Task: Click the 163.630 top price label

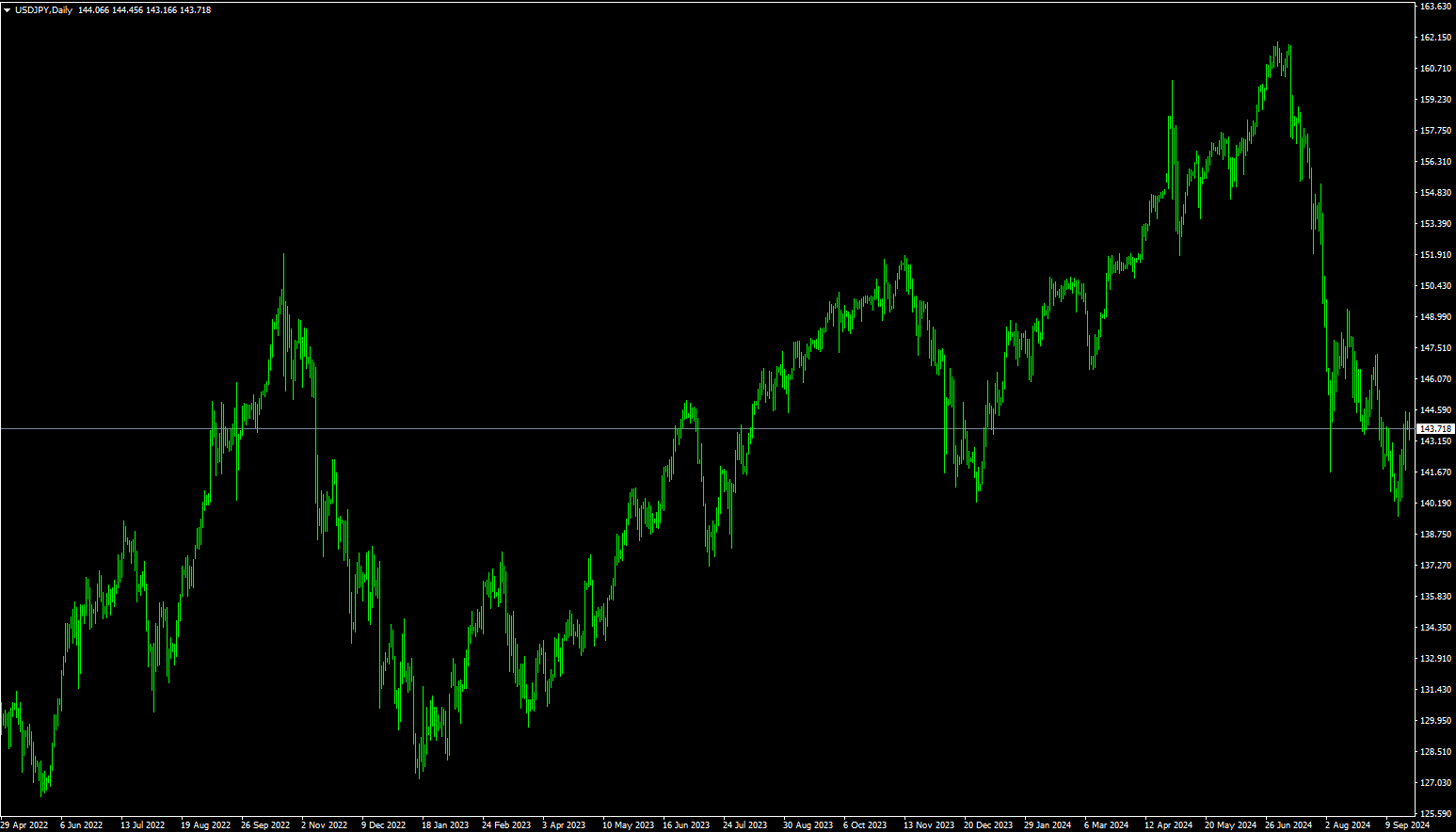Action: pos(1434,7)
